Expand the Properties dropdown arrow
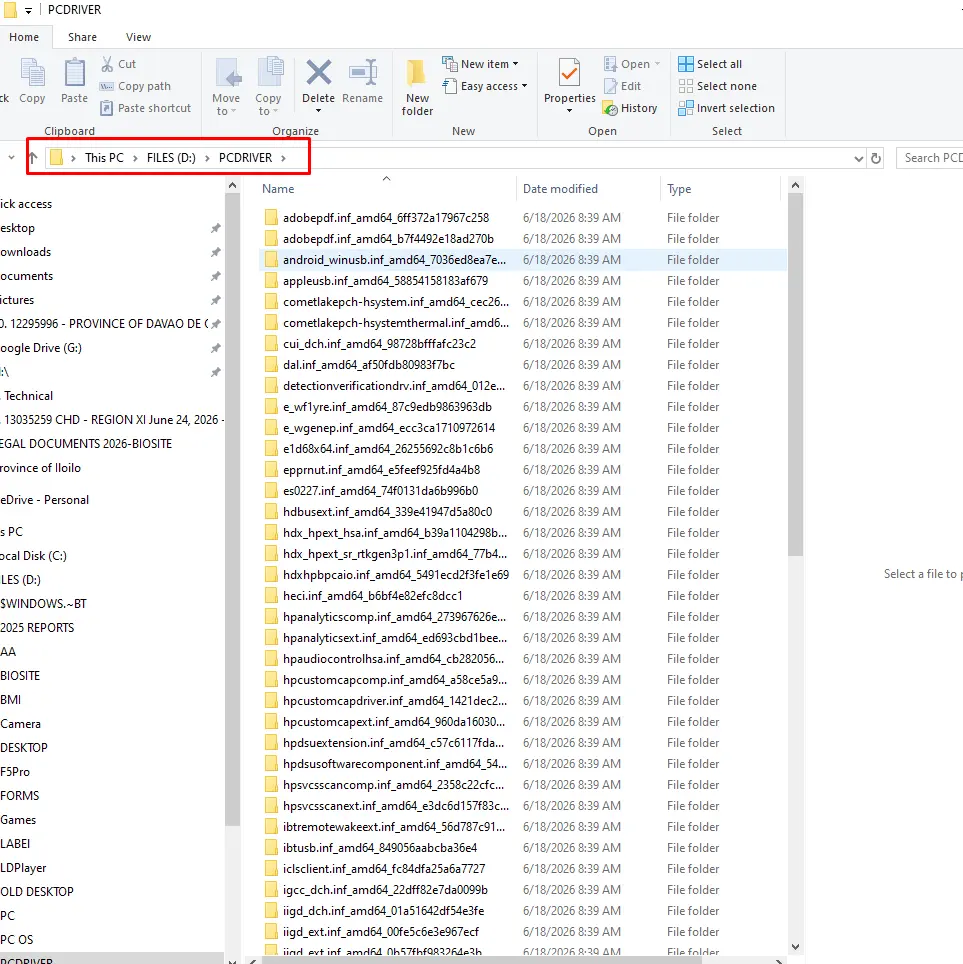The width and height of the screenshot is (963, 964). point(569,111)
